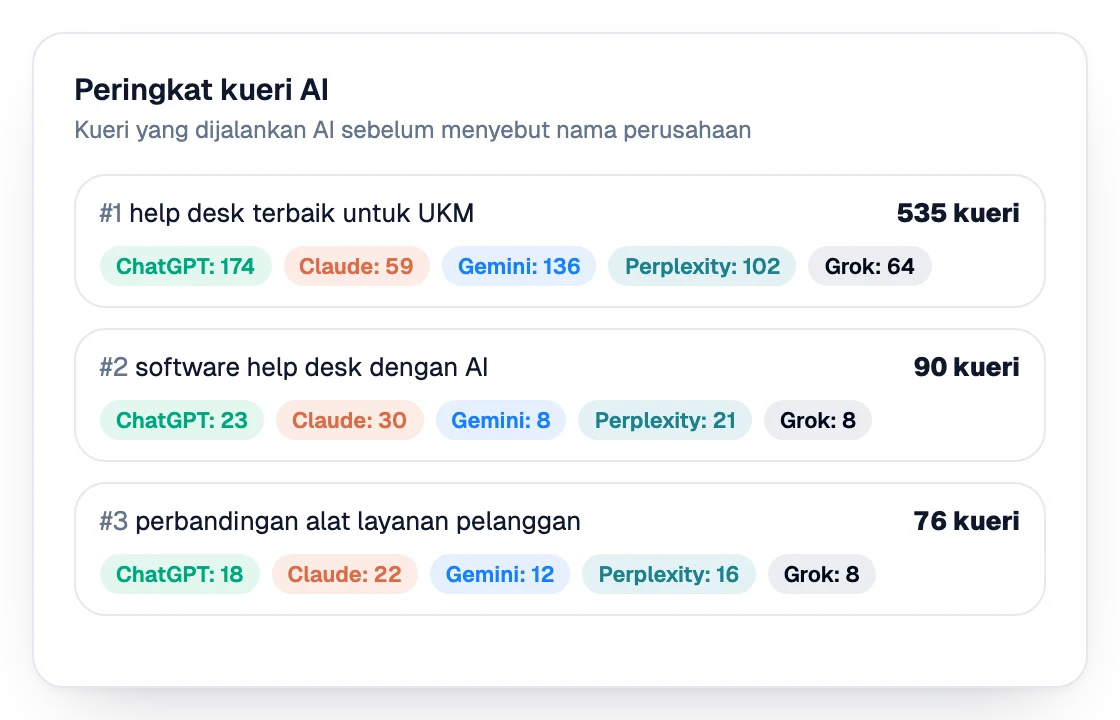Click the 'Claude: 22' badge
1120x720 pixels.
[344, 574]
